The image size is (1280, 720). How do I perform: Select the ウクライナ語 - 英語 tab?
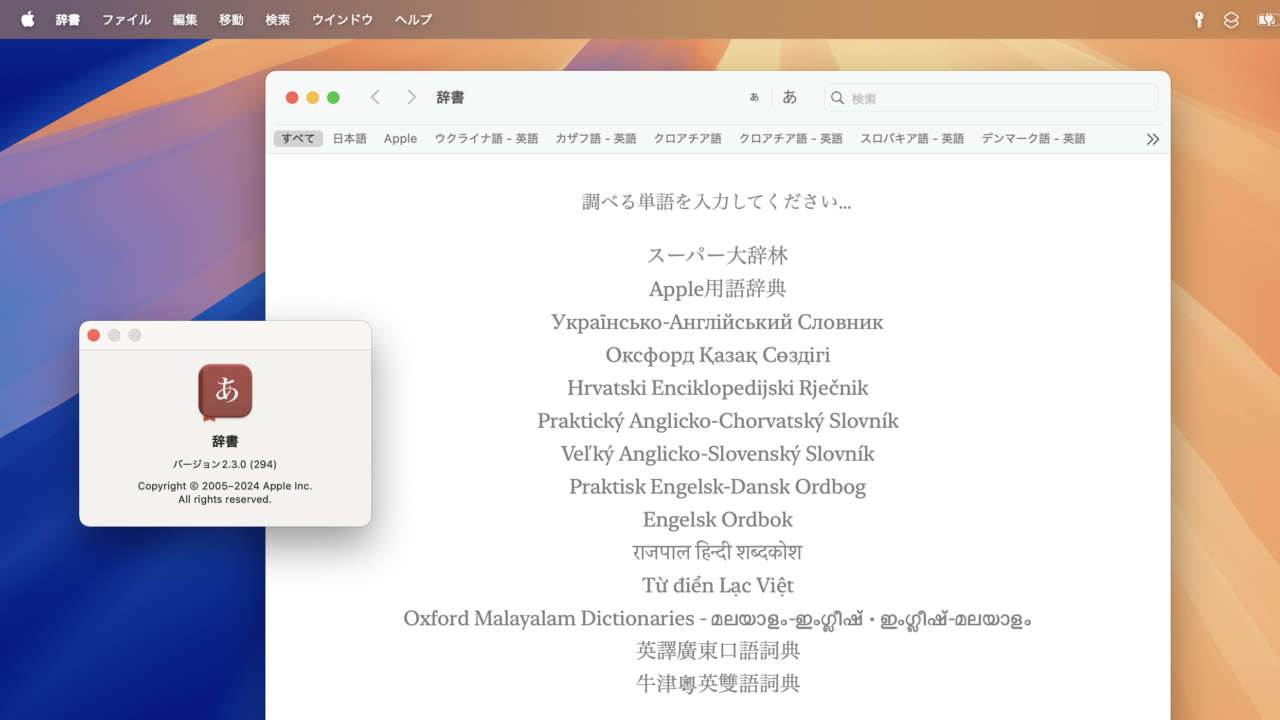tap(486, 139)
